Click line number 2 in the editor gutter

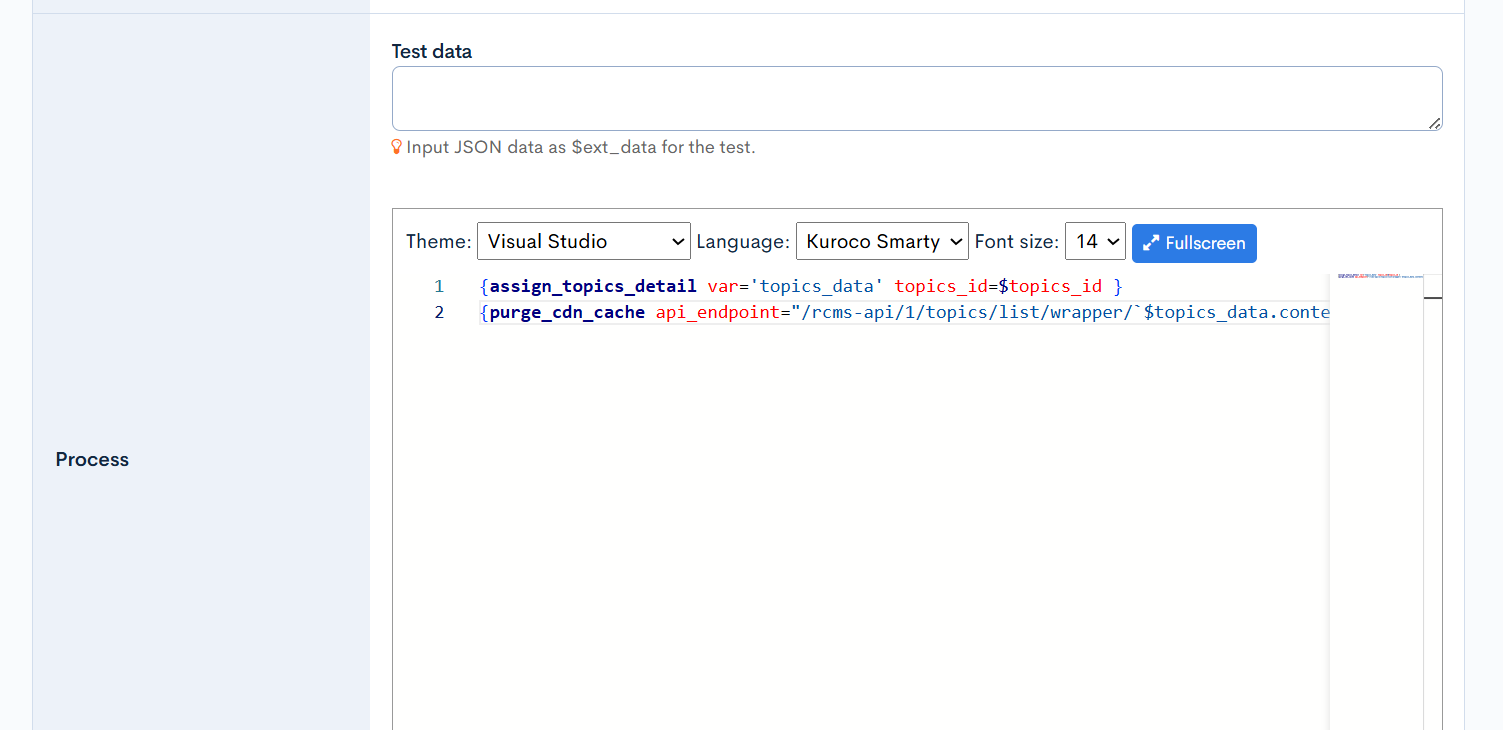click(x=438, y=312)
